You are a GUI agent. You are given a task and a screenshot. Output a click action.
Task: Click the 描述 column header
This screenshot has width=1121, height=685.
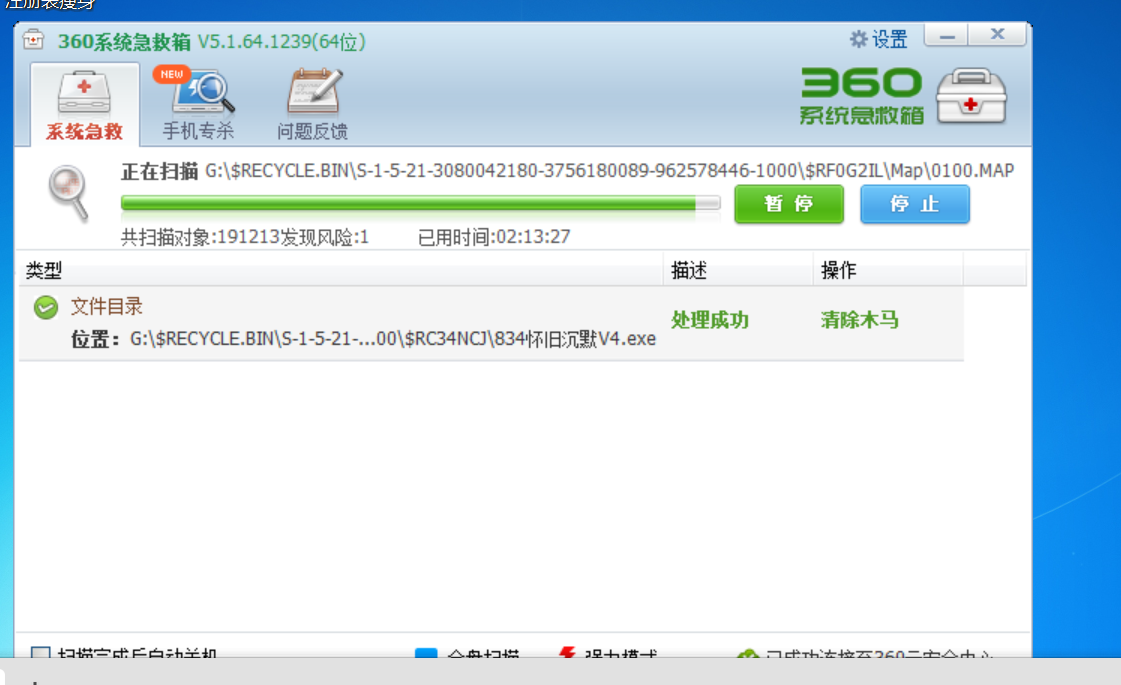point(689,270)
